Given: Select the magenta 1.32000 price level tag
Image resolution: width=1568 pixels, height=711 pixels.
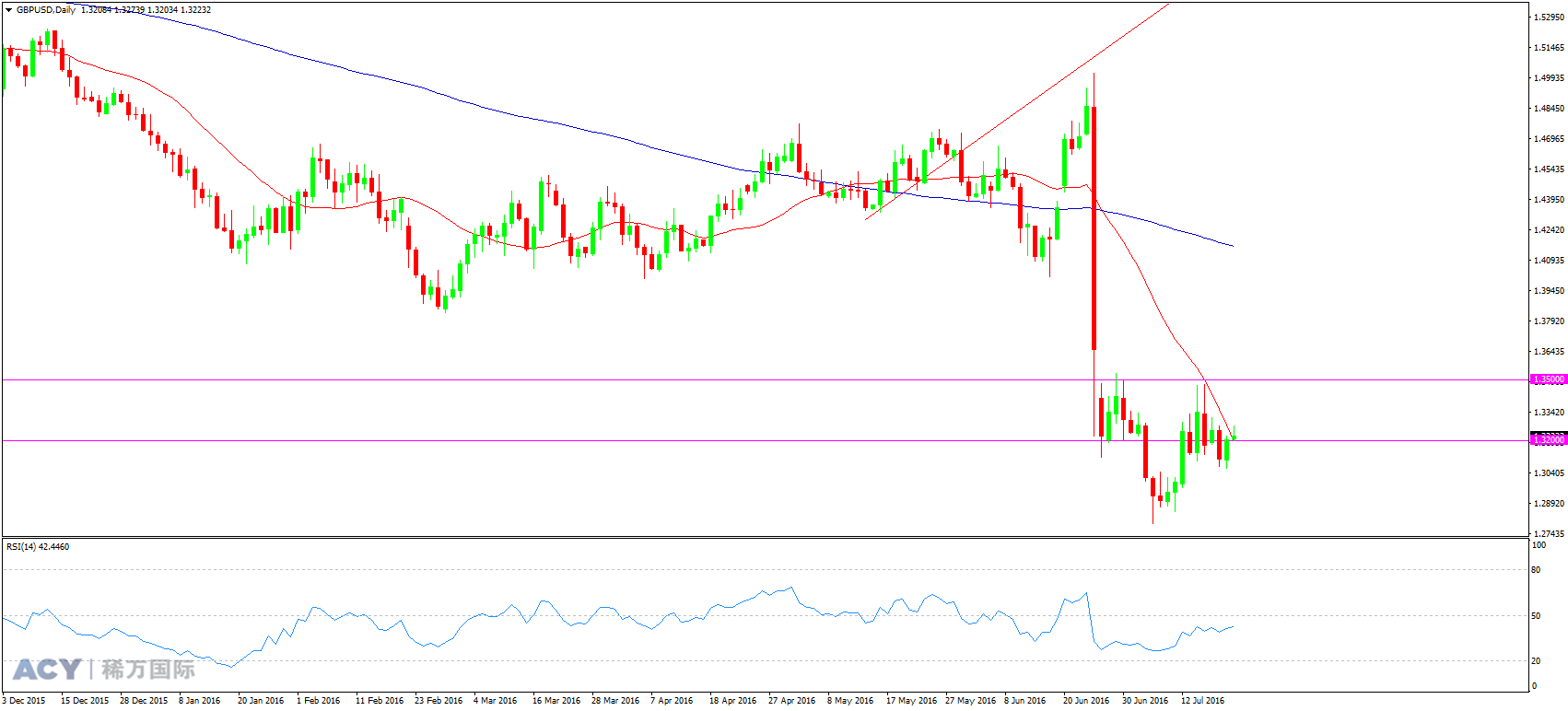Looking at the screenshot, I should pyautogui.click(x=1548, y=440).
